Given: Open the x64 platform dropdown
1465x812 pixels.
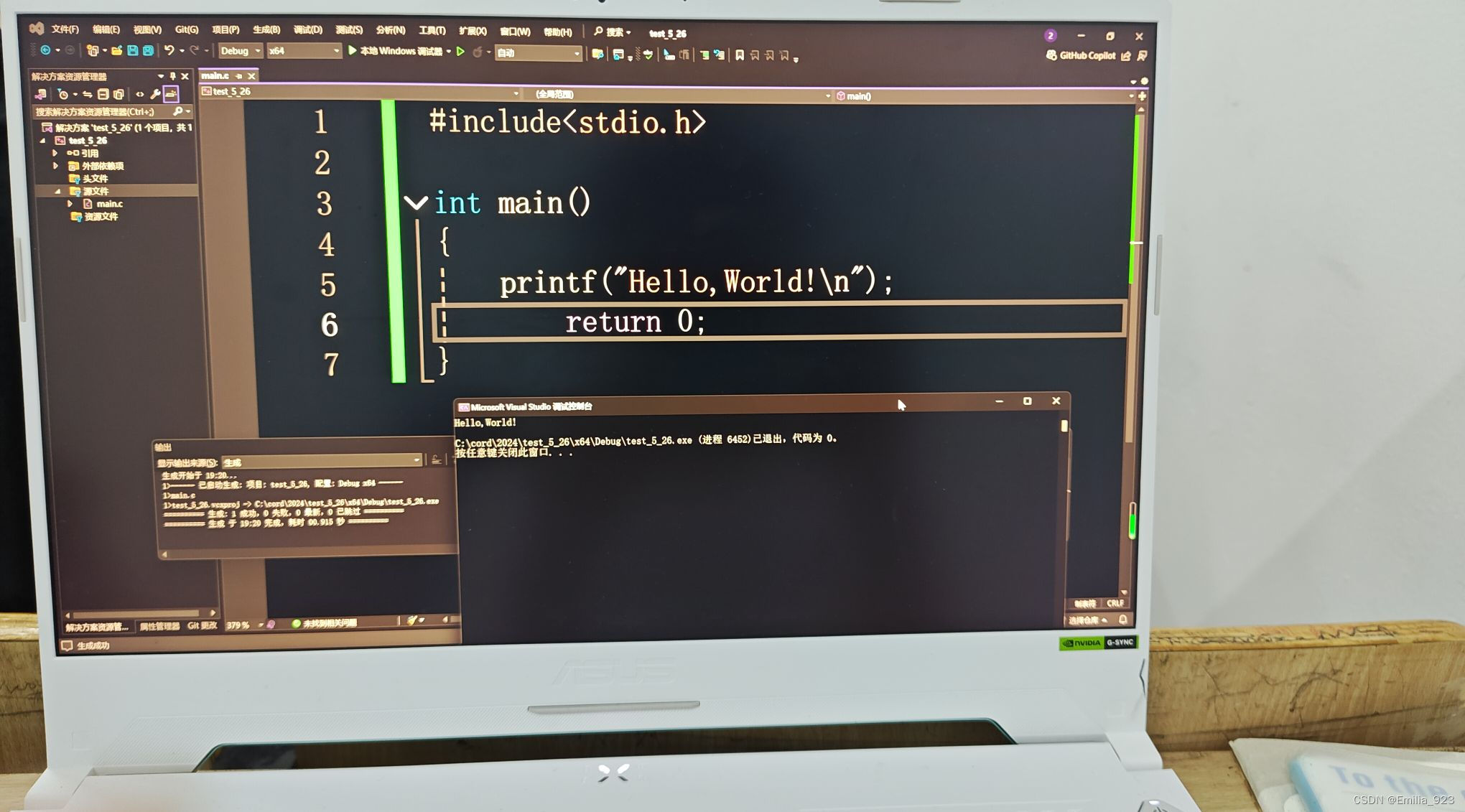Looking at the screenshot, I should point(304,51).
